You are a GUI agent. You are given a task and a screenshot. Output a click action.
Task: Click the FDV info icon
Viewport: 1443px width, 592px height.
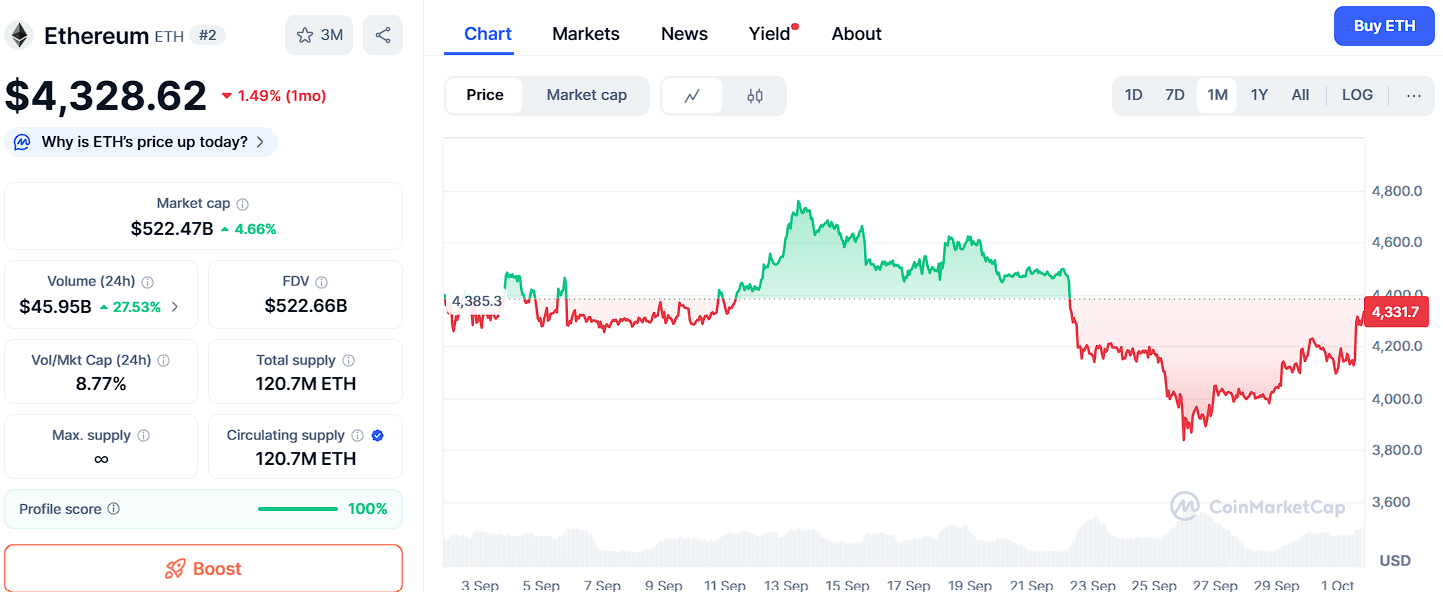(322, 283)
